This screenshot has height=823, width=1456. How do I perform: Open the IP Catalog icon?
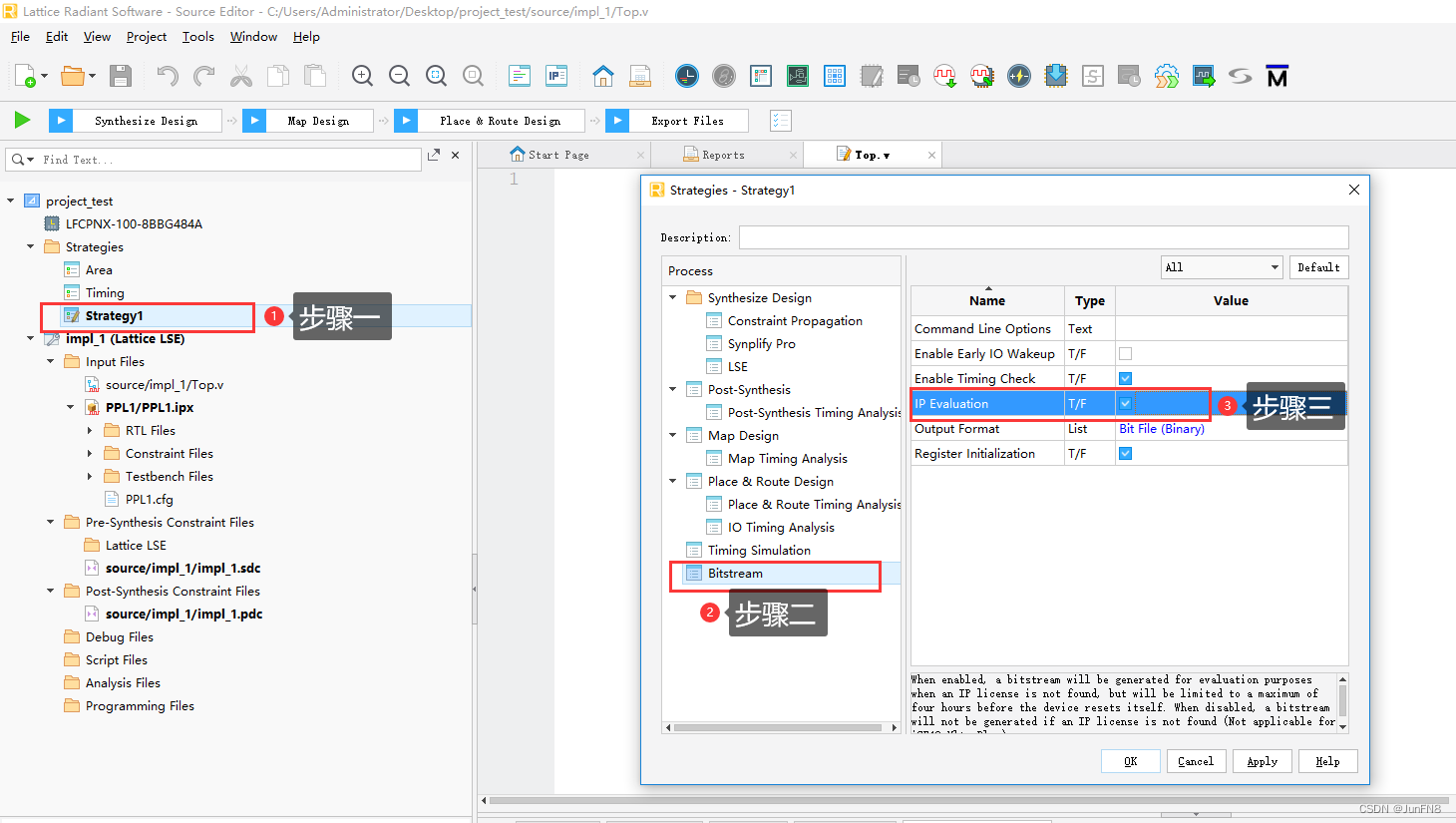(x=556, y=76)
